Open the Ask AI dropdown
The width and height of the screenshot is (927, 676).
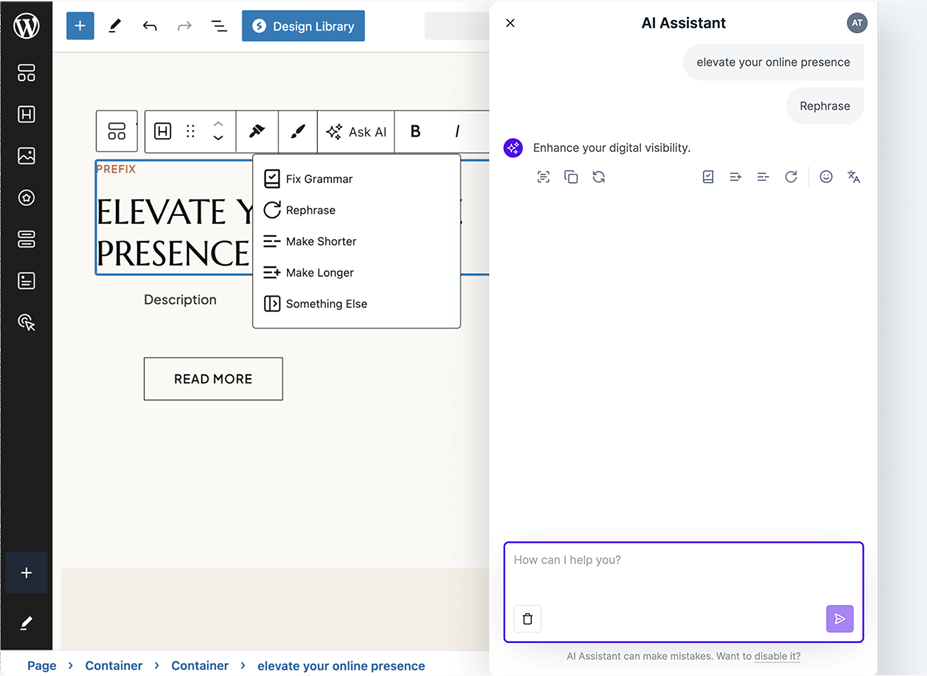pos(356,131)
